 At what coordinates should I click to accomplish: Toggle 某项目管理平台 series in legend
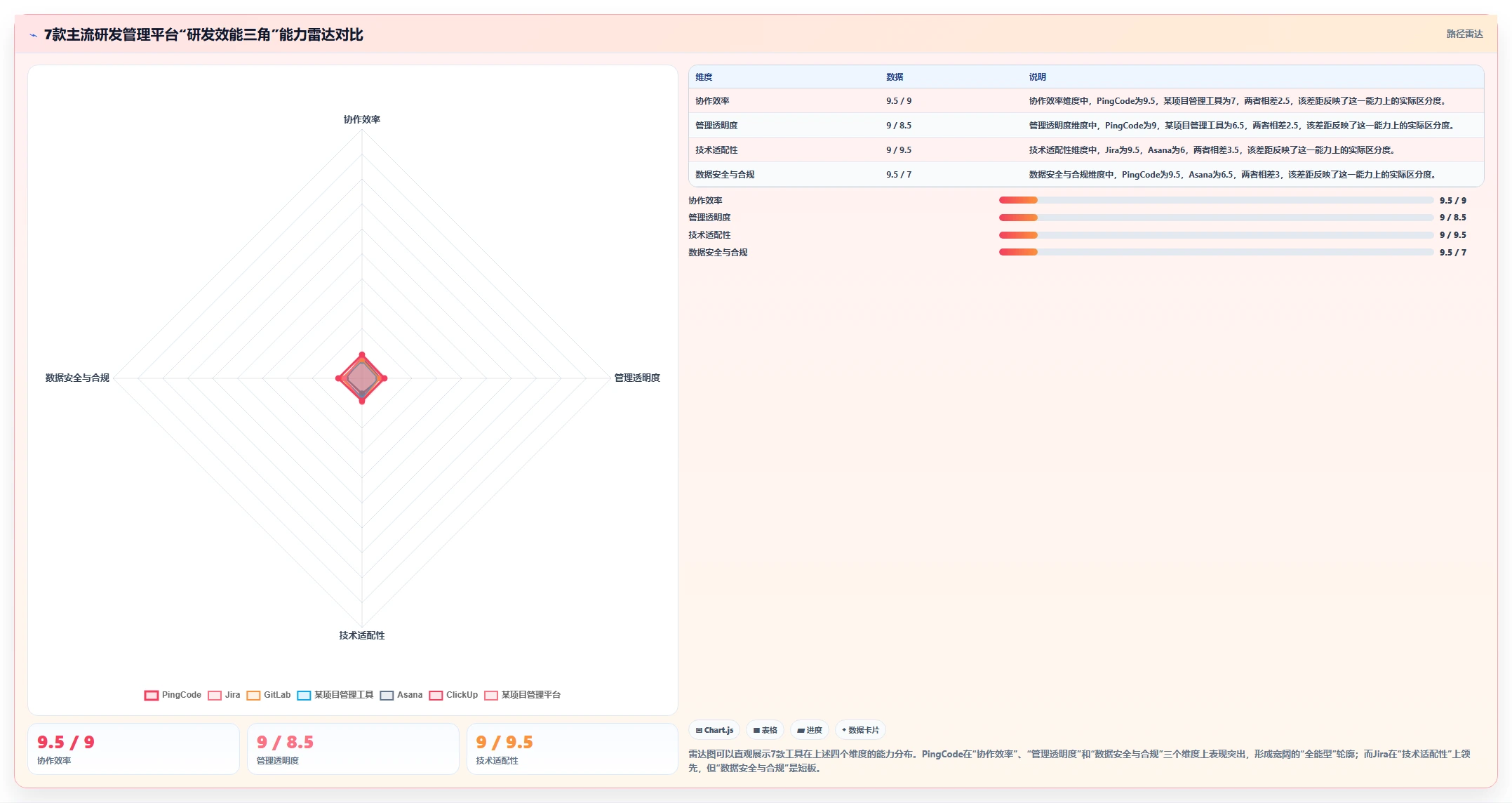pyautogui.click(x=523, y=695)
